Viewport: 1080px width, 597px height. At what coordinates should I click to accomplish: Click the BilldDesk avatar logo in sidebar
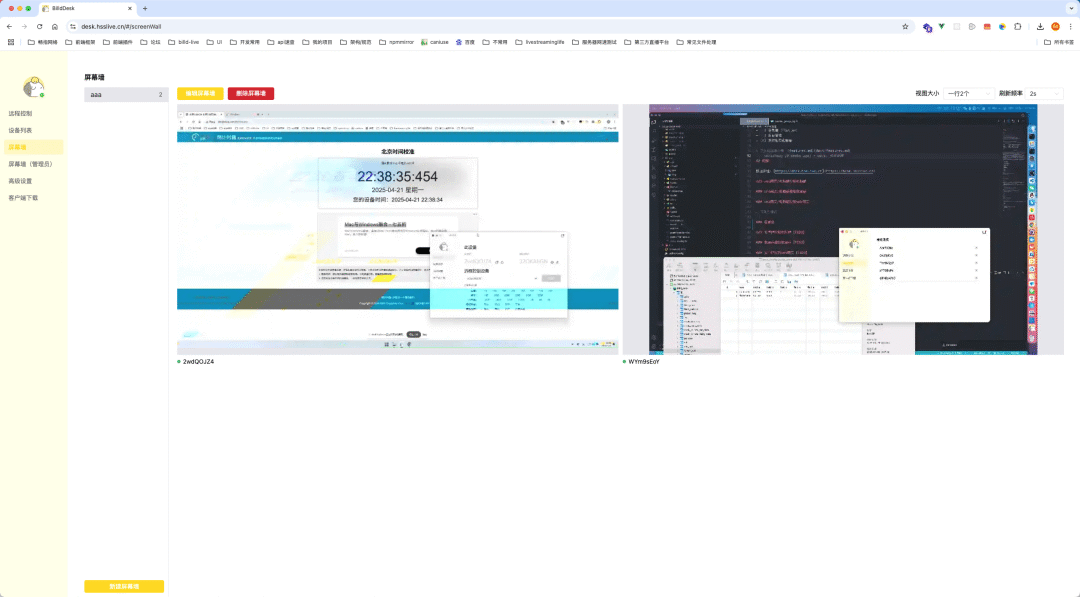click(33, 87)
